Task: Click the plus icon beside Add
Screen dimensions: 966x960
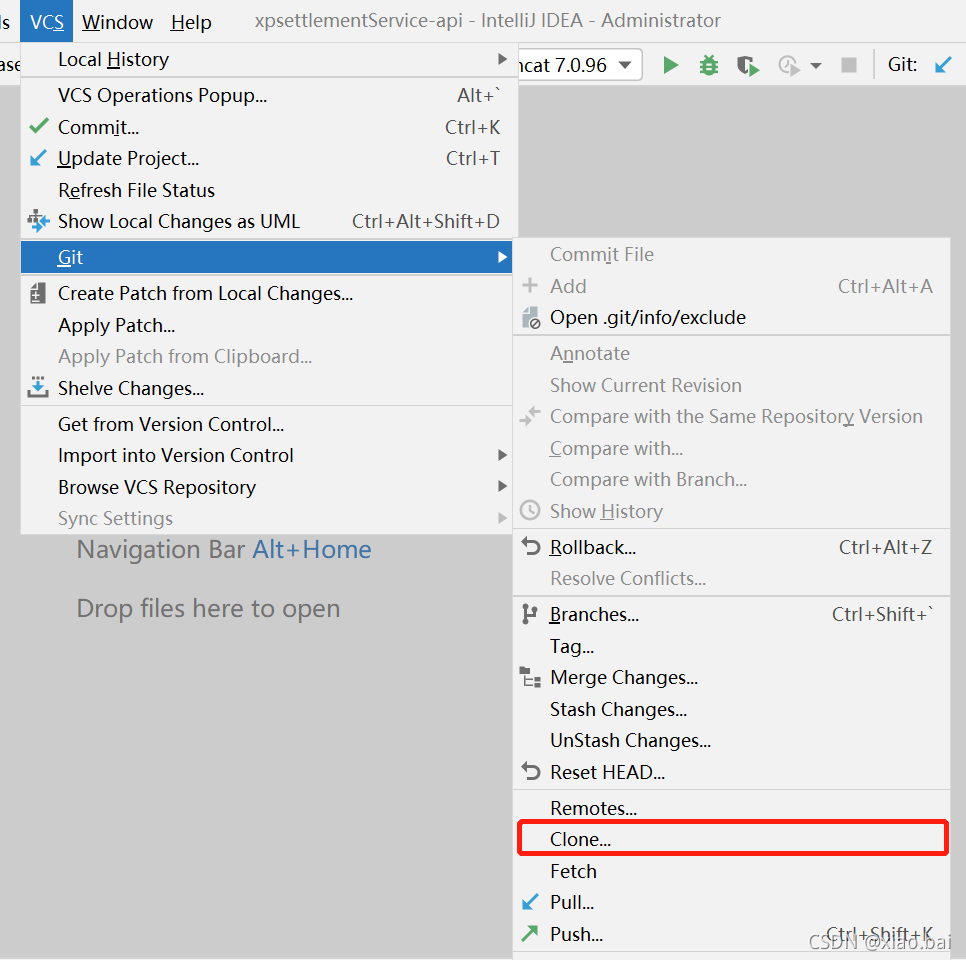Action: [530, 285]
